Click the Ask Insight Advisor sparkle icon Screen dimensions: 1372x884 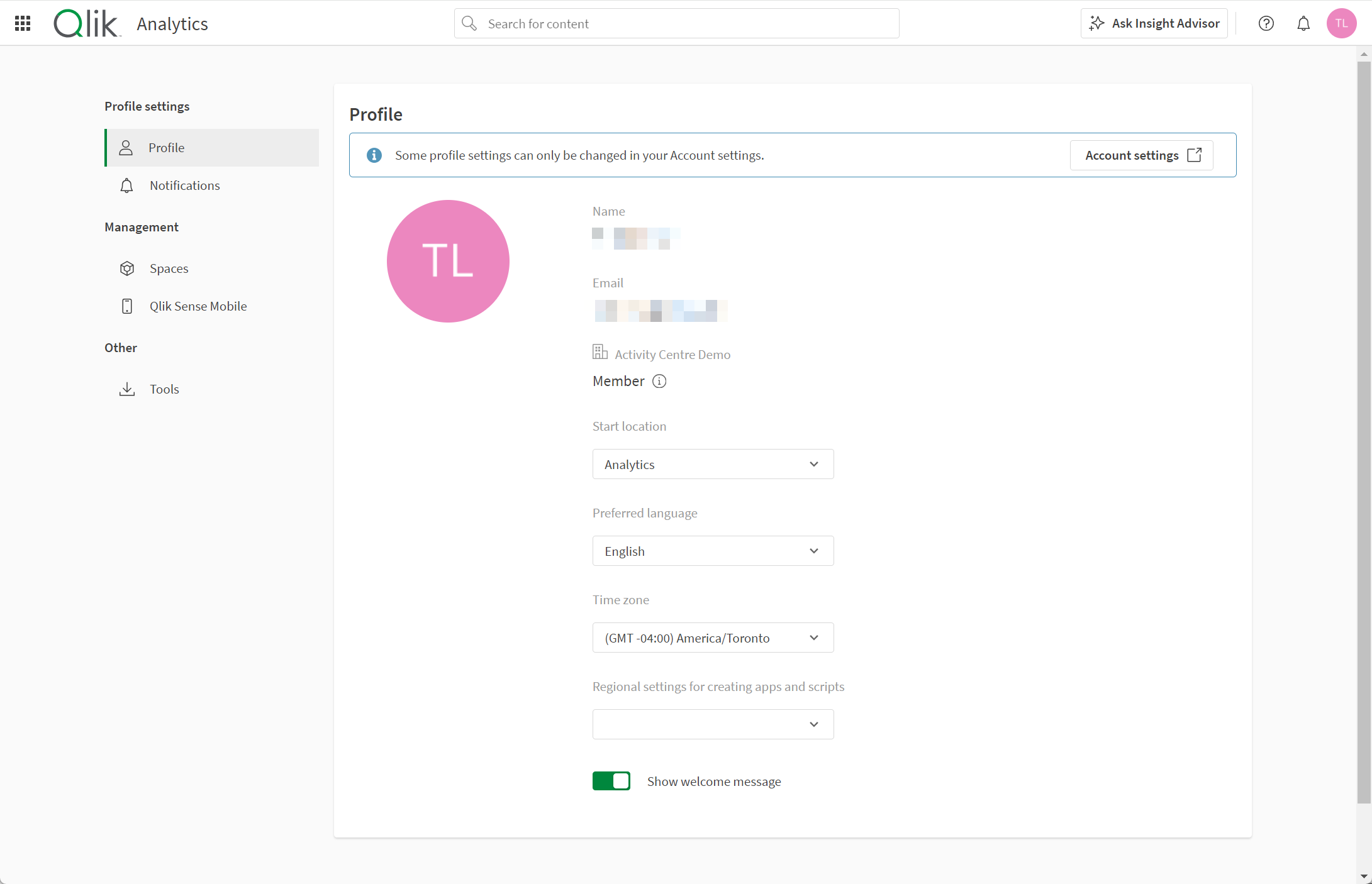coord(1096,23)
